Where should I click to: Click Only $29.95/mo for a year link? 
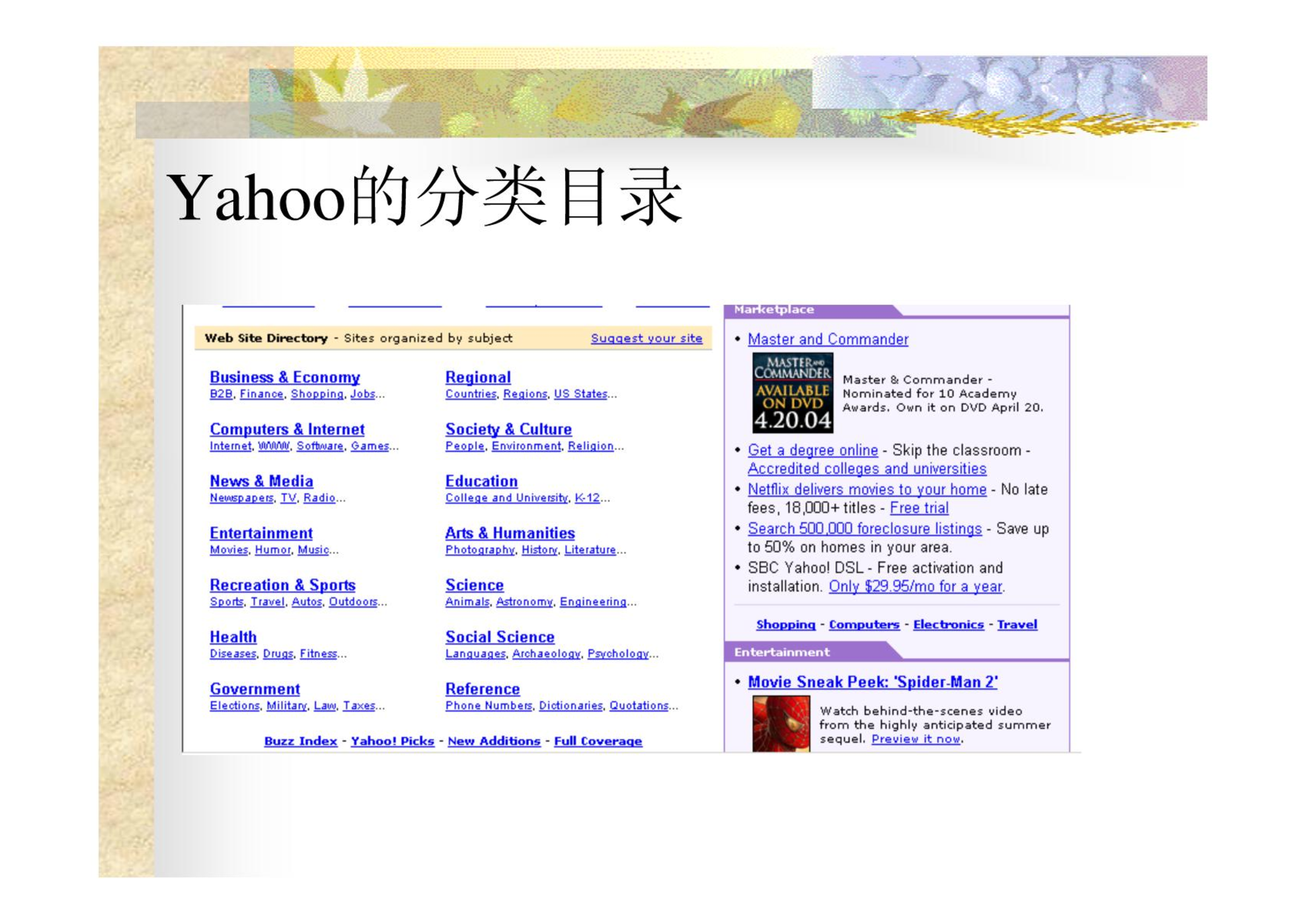click(x=916, y=587)
